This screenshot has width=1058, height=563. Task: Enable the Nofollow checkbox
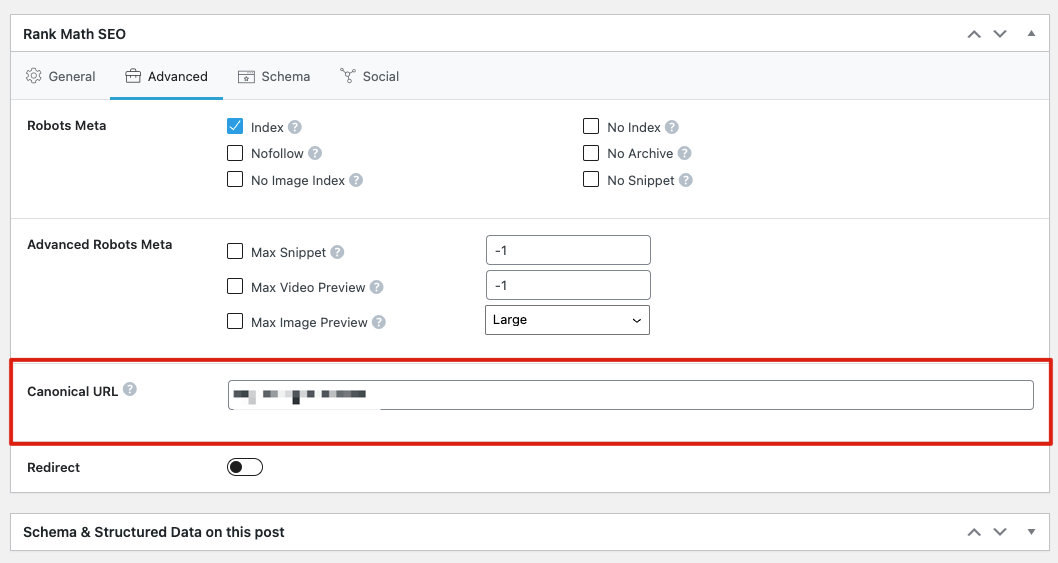(235, 153)
